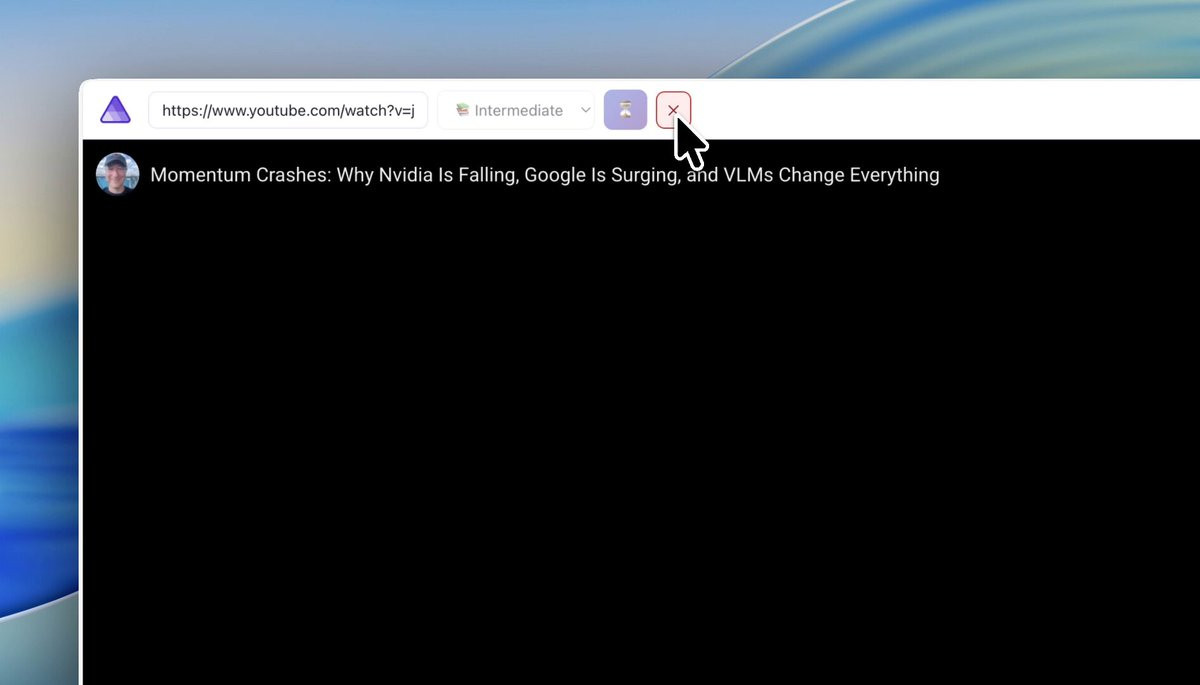Image resolution: width=1200 pixels, height=685 pixels.
Task: Click the purple triangle app logo
Action: click(116, 110)
